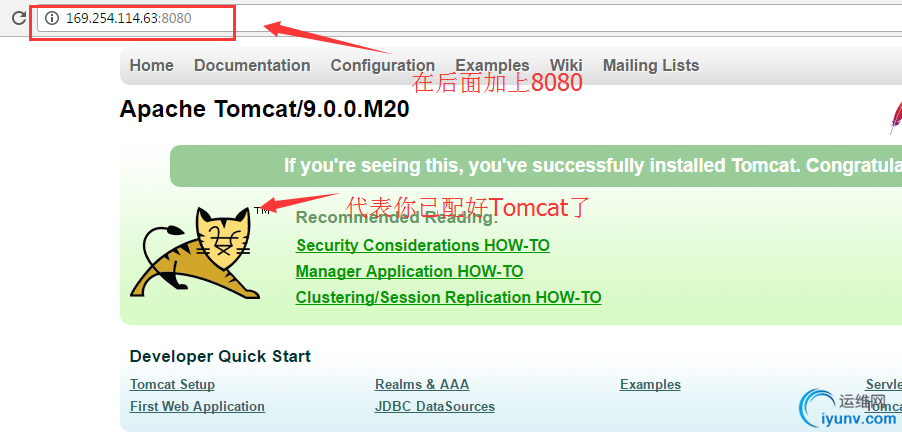
Task: Open the Wiki navigation item
Action: [x=566, y=66]
